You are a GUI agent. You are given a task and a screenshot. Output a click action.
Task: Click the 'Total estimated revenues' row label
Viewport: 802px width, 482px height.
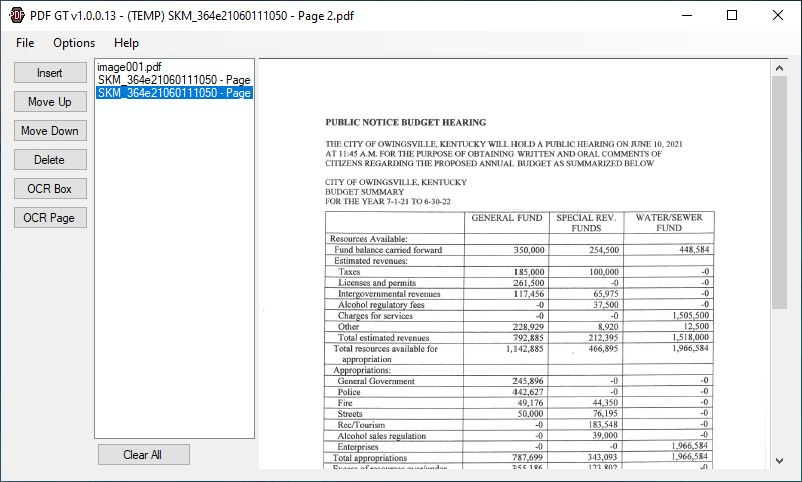[383, 338]
